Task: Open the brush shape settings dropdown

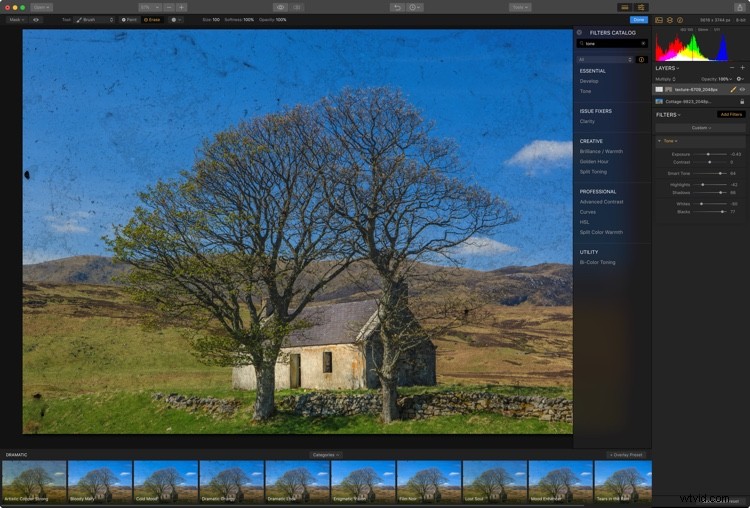Action: [176, 20]
